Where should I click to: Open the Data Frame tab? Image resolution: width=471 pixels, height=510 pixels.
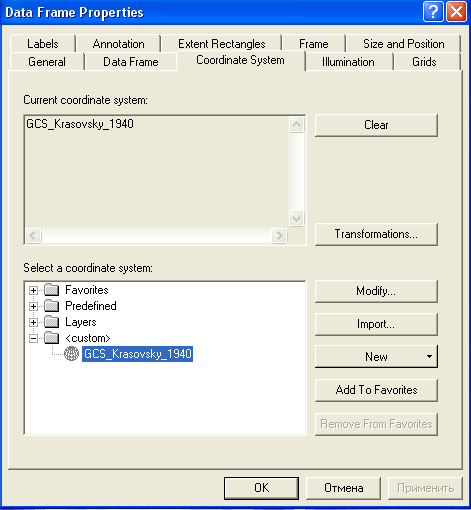(131, 62)
